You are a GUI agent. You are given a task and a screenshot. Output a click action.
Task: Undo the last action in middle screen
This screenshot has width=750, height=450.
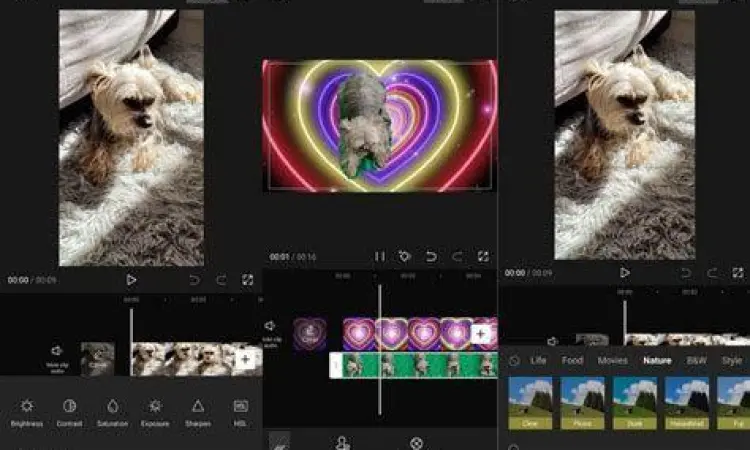431,257
